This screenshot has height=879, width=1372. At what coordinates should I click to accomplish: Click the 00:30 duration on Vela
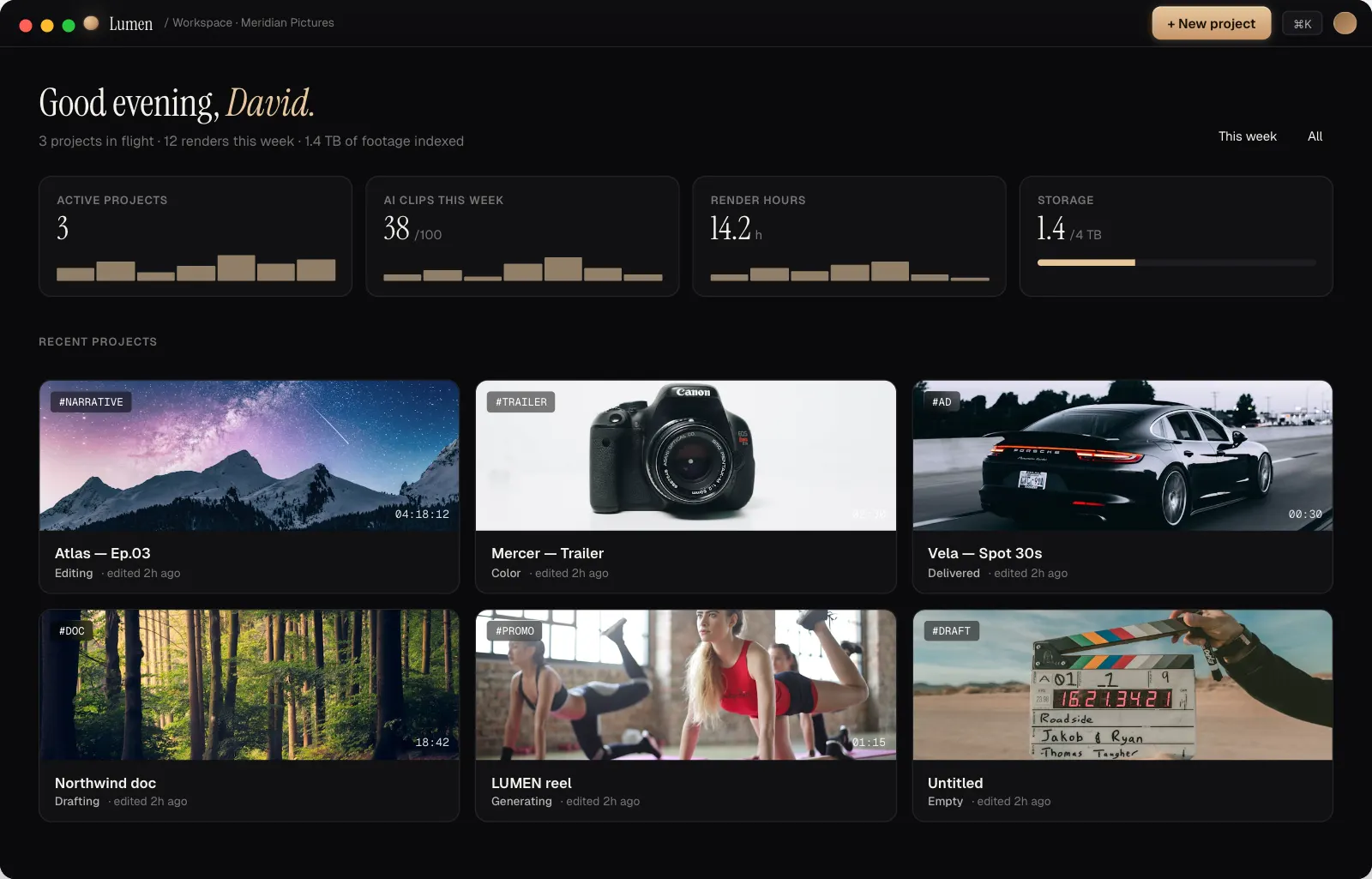point(1305,515)
